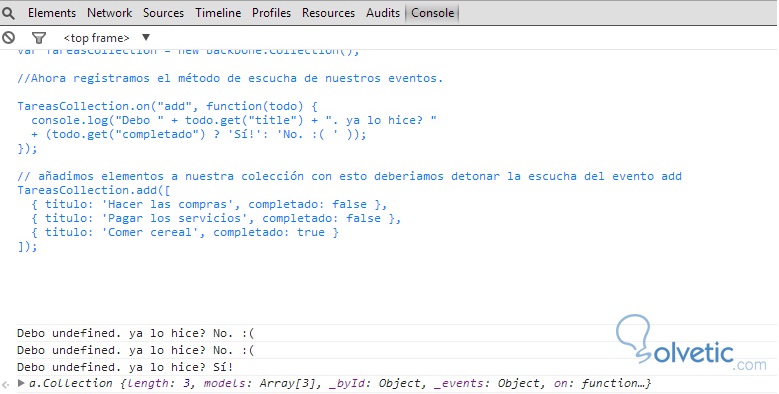Clear the console with the no-entry icon

click(8, 37)
